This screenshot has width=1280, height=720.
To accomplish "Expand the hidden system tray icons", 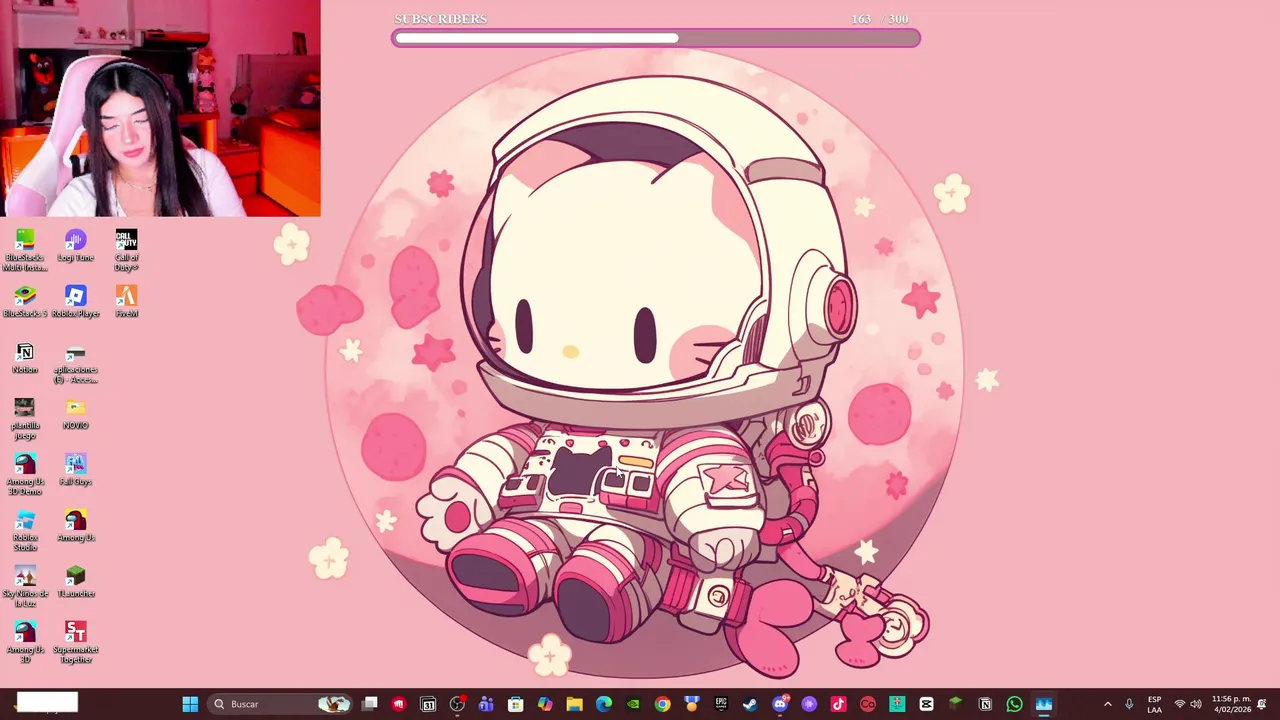I will pyautogui.click(x=1107, y=704).
